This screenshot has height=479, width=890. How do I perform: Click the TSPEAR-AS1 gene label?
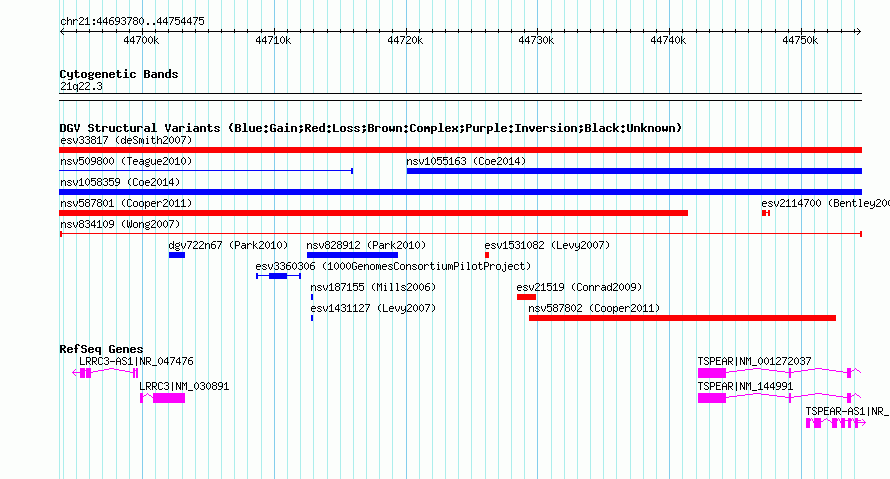tap(847, 411)
